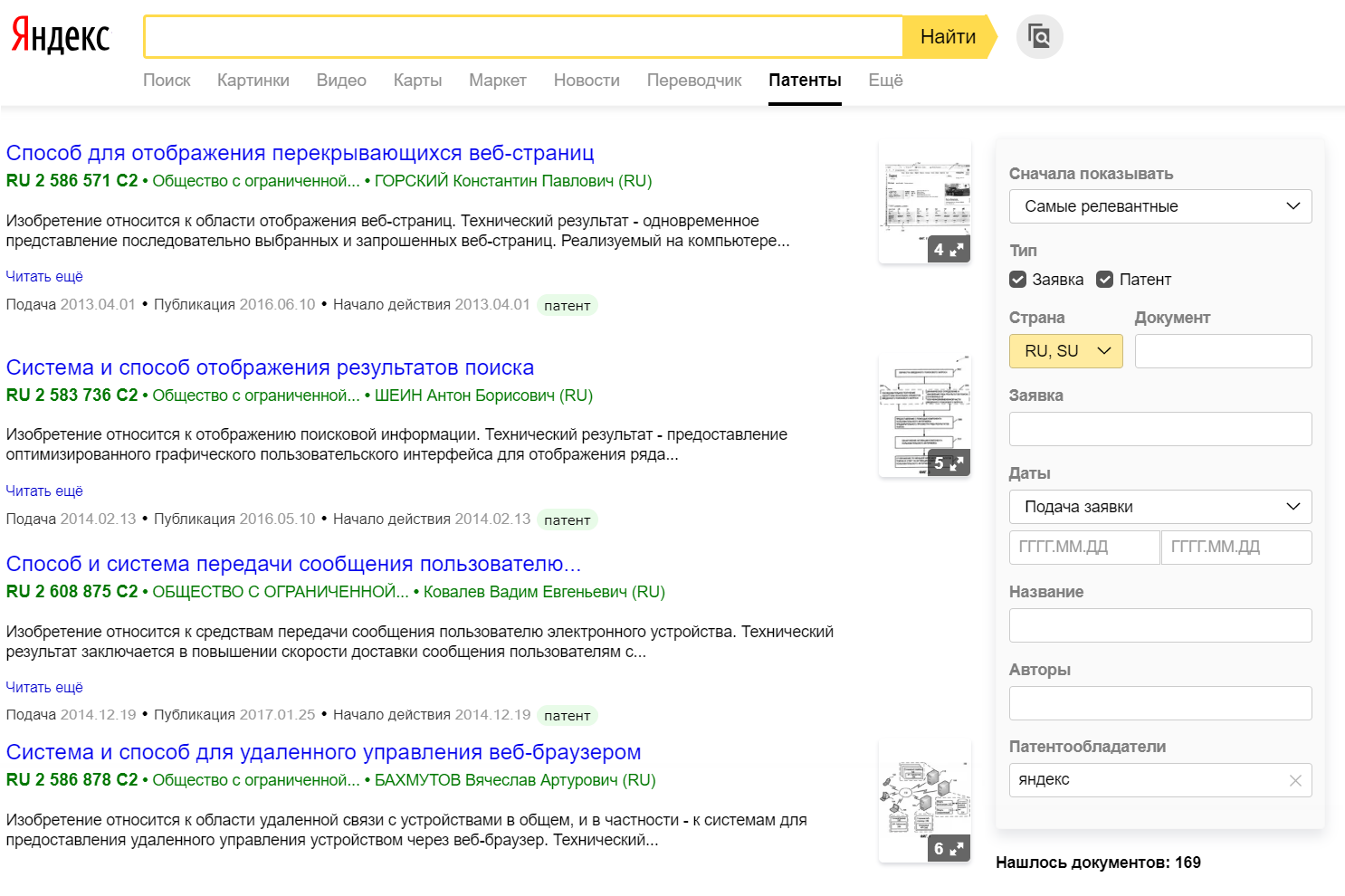1345x896 pixels.
Task: Focus the main Yandex search field
Action: pos(523,37)
